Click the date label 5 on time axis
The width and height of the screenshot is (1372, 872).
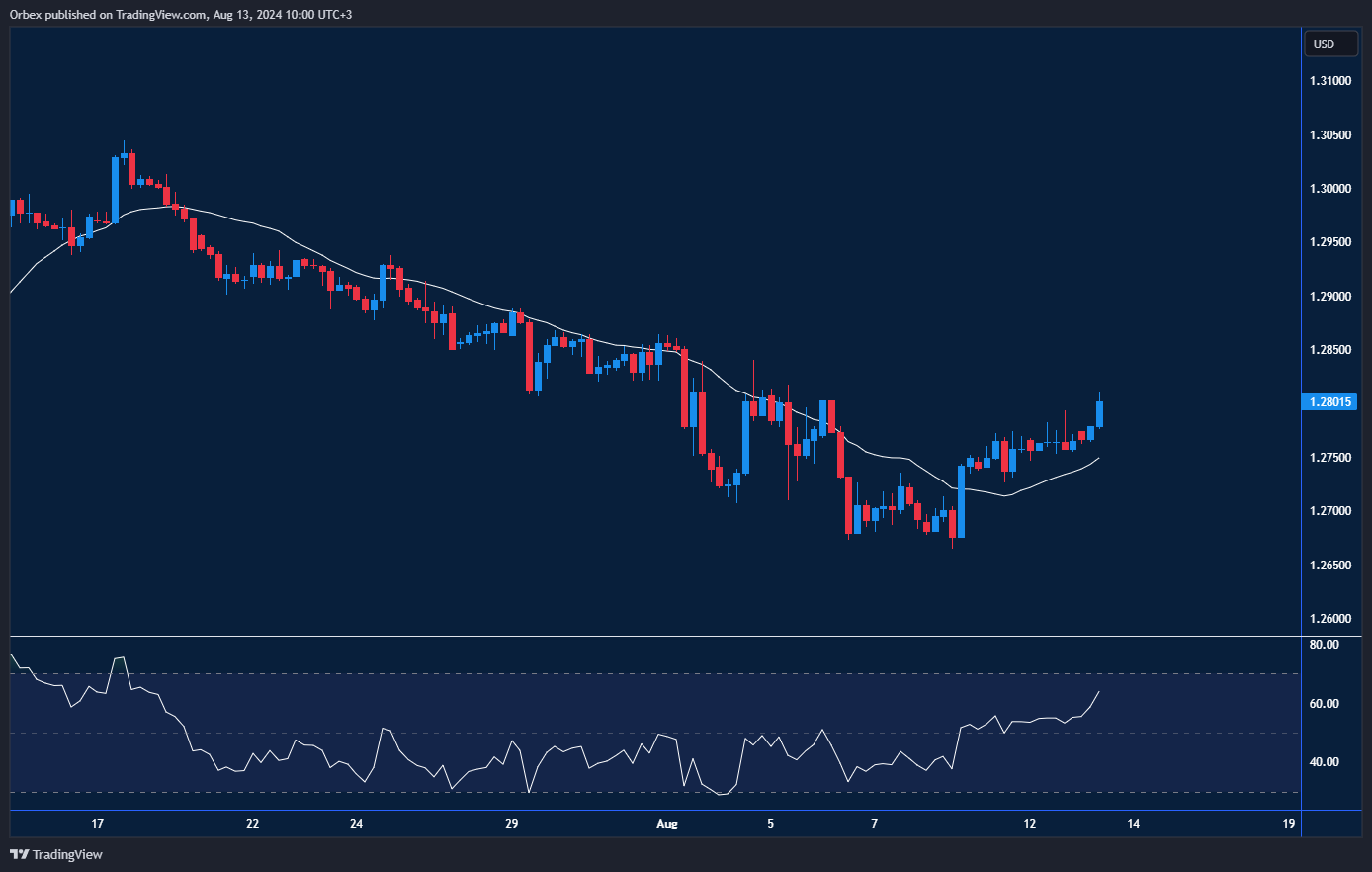click(x=770, y=824)
